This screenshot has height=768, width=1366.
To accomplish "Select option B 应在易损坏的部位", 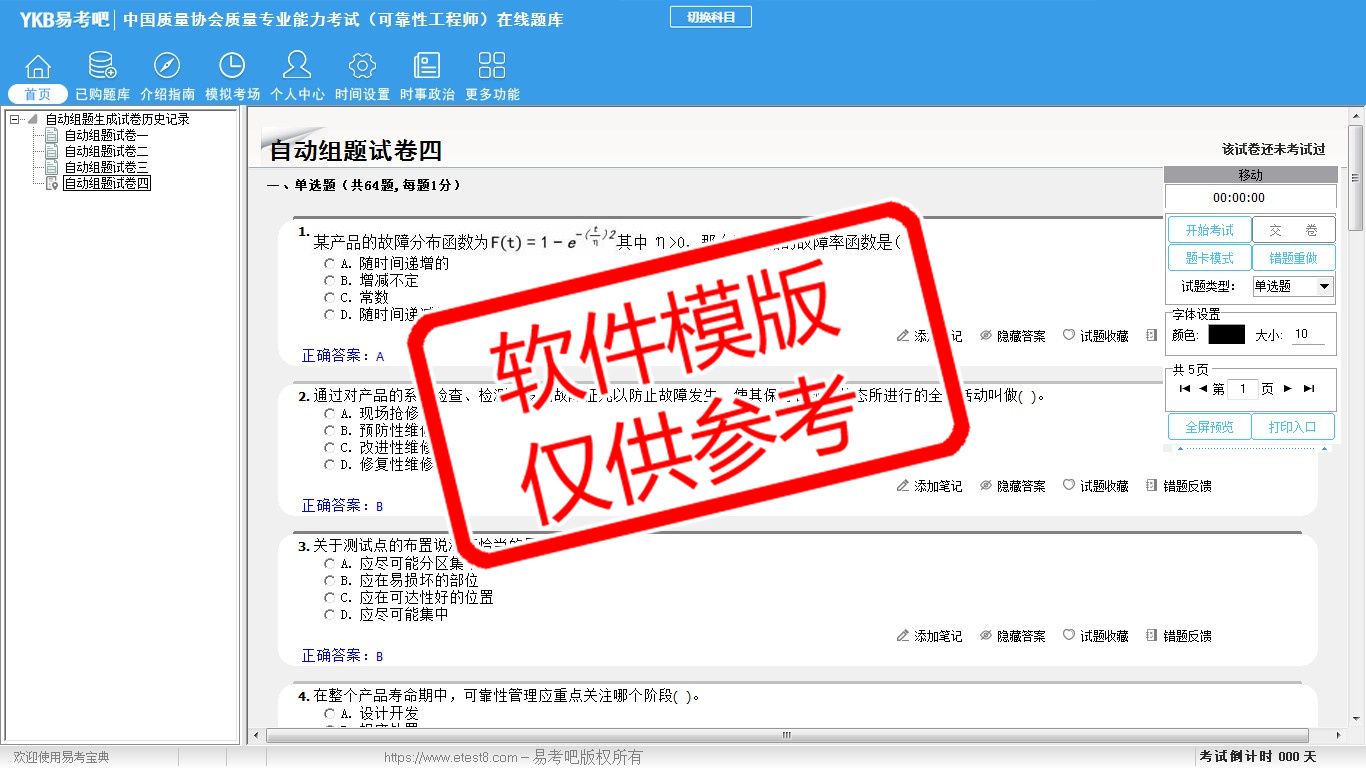I will (329, 581).
